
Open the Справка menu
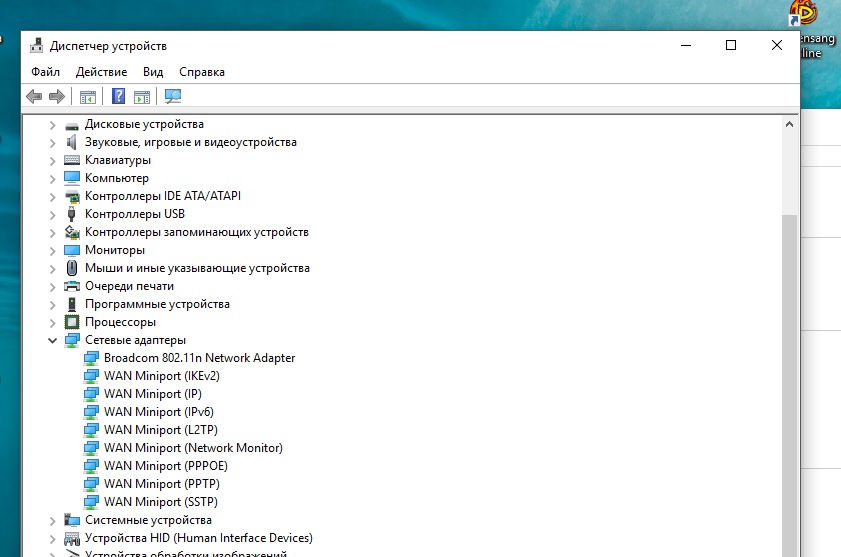[202, 72]
